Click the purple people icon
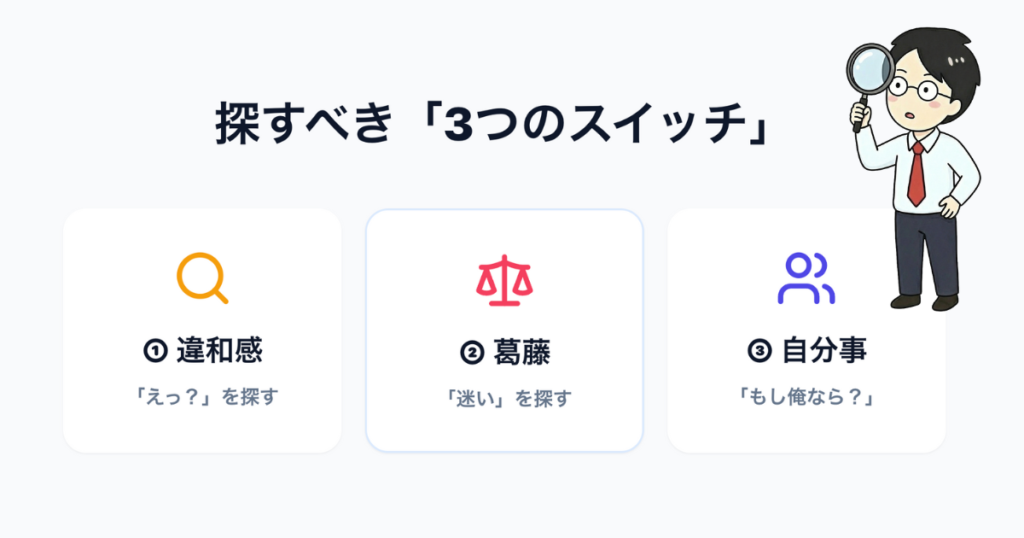Image resolution: width=1024 pixels, height=538 pixels. 805,278
